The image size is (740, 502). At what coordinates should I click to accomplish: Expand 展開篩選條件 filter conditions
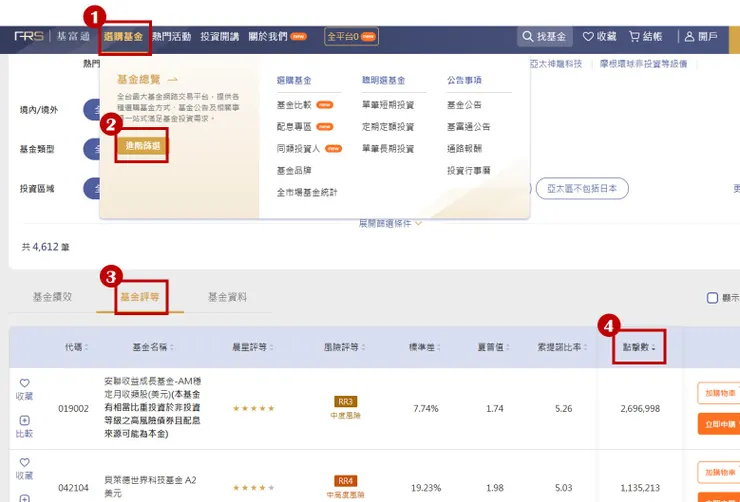click(x=390, y=223)
